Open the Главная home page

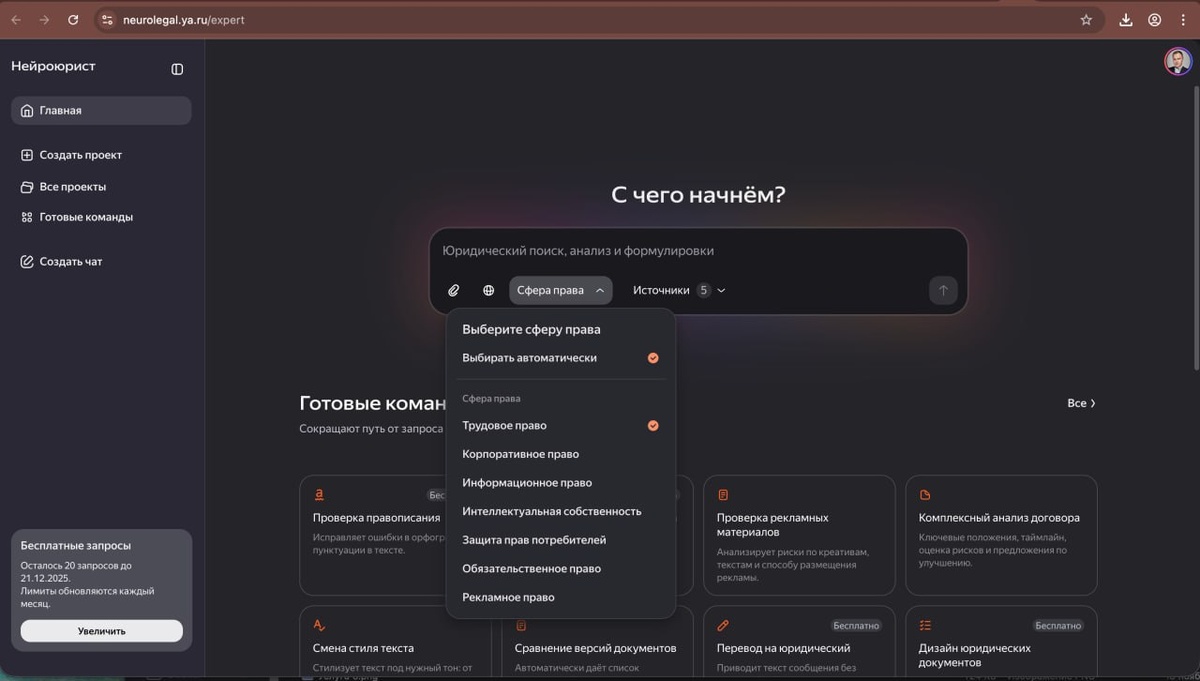(101, 111)
